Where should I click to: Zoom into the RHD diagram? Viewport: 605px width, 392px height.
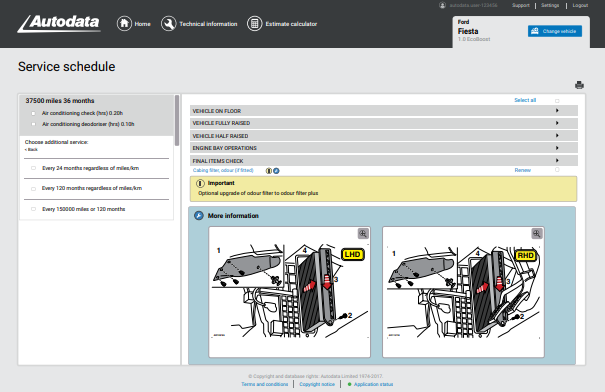[537, 233]
